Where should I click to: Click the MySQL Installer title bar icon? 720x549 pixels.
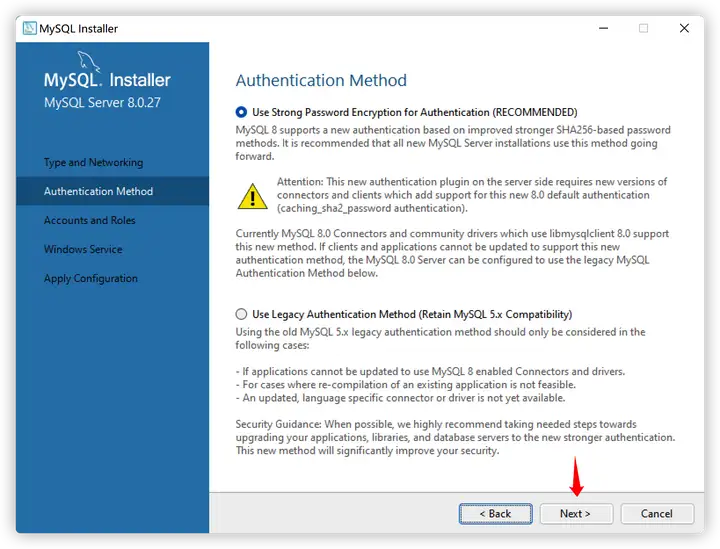click(29, 28)
